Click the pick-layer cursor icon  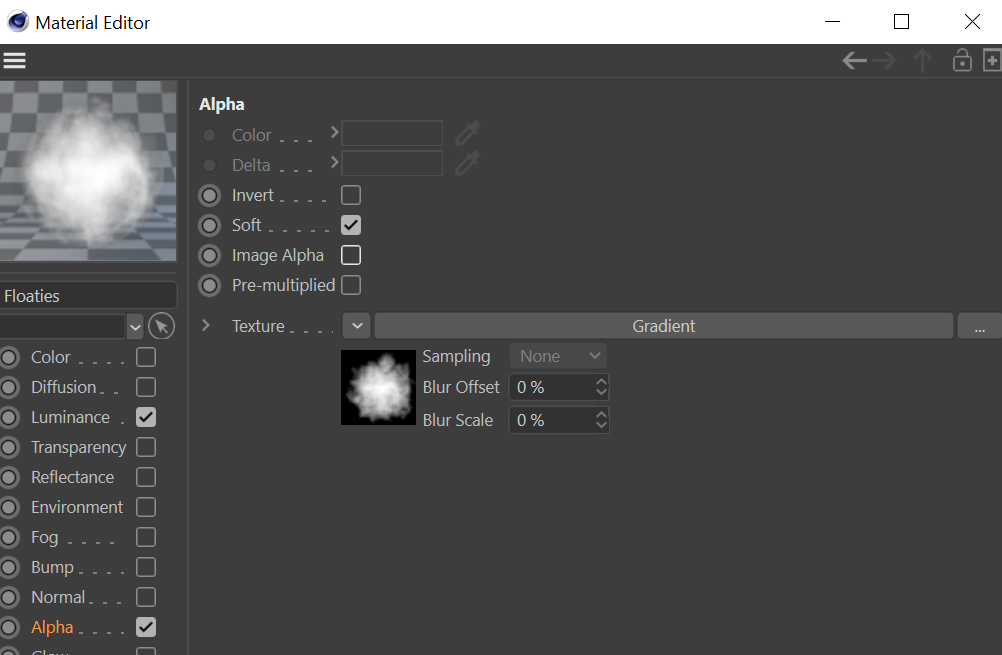pos(161,327)
